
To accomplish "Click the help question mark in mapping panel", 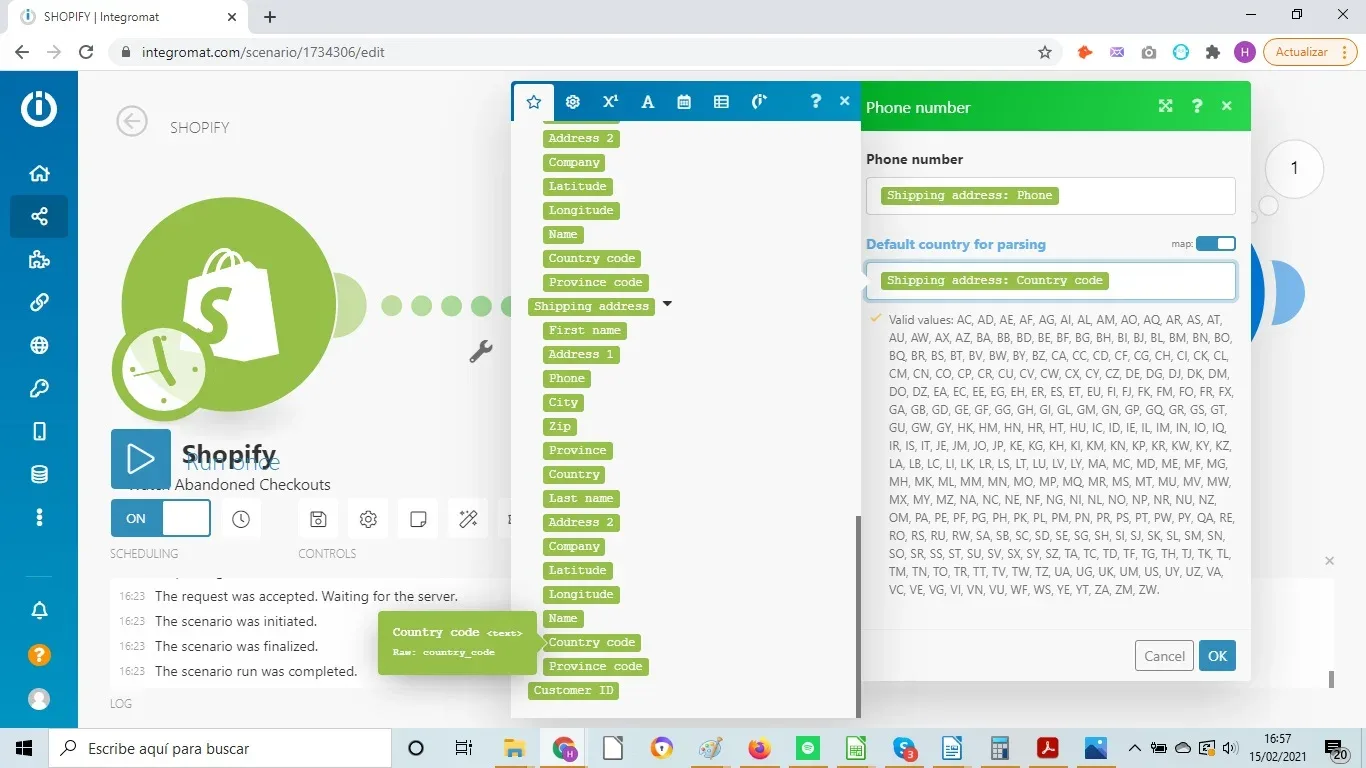I will [x=816, y=101].
